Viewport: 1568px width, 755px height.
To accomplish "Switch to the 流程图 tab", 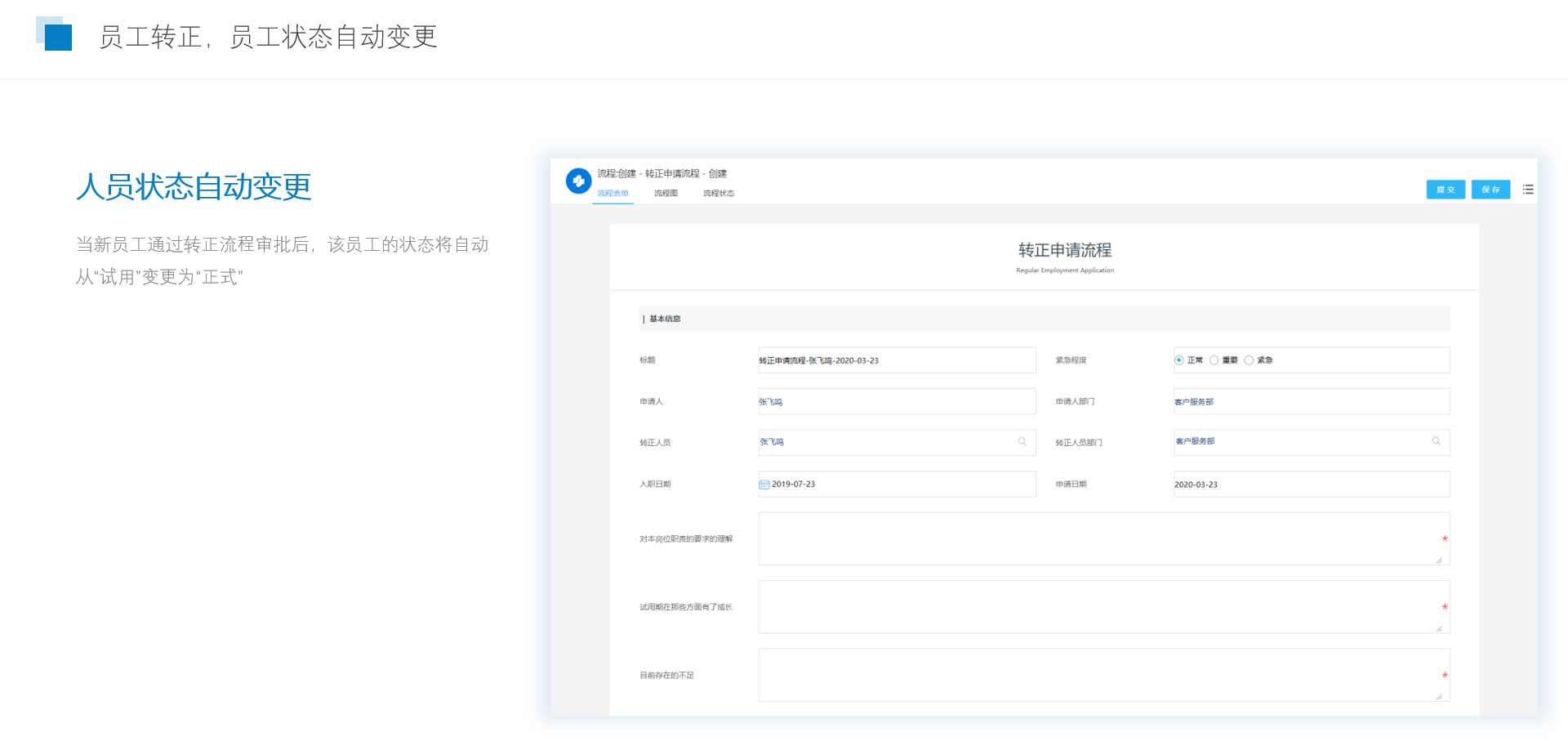I will pyautogui.click(x=666, y=194).
